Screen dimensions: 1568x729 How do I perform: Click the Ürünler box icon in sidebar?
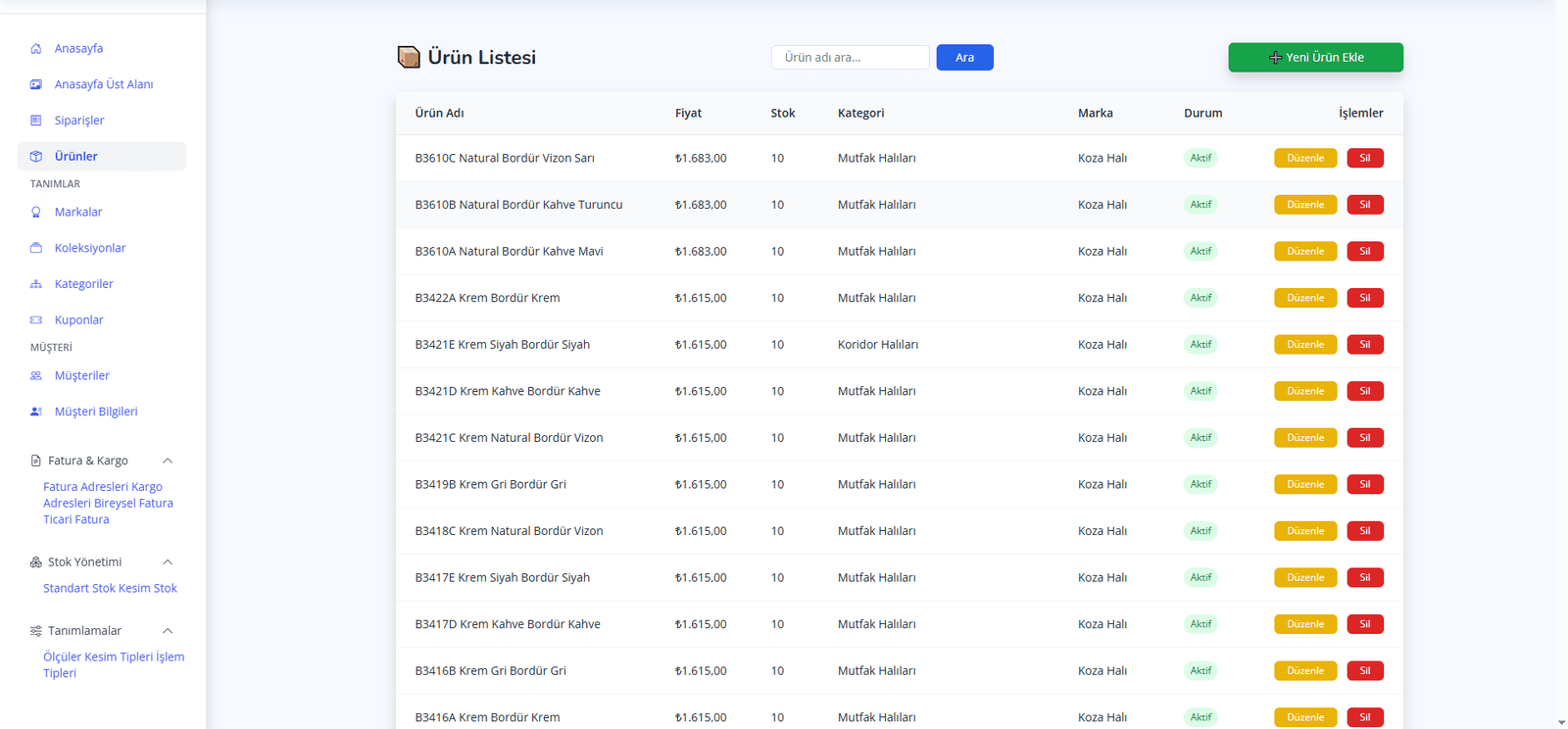click(36, 157)
